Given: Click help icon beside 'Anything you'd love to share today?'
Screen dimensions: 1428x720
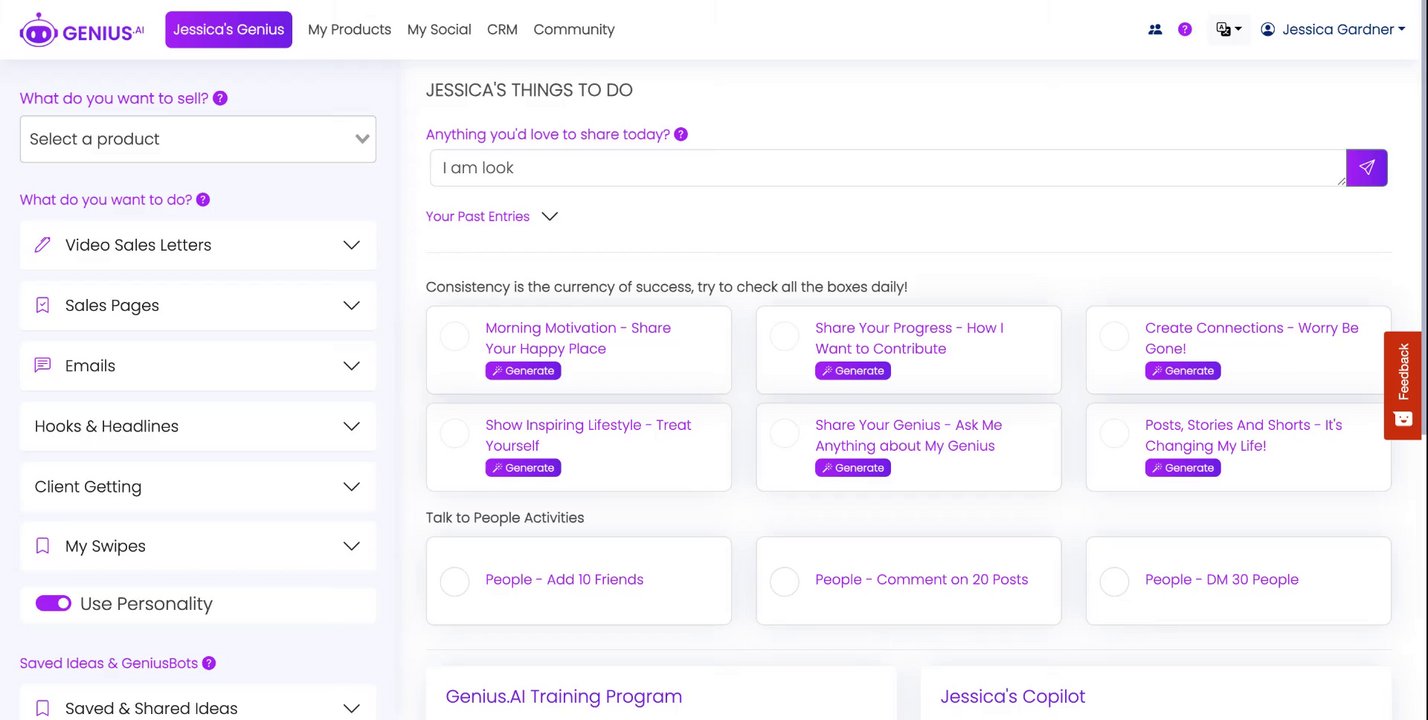Looking at the screenshot, I should (681, 134).
